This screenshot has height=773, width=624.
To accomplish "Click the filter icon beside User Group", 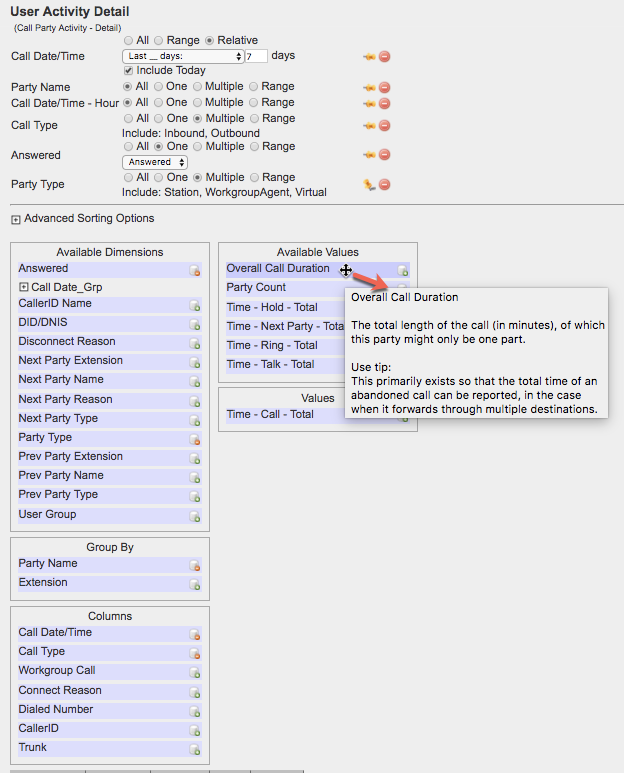I will [196, 516].
